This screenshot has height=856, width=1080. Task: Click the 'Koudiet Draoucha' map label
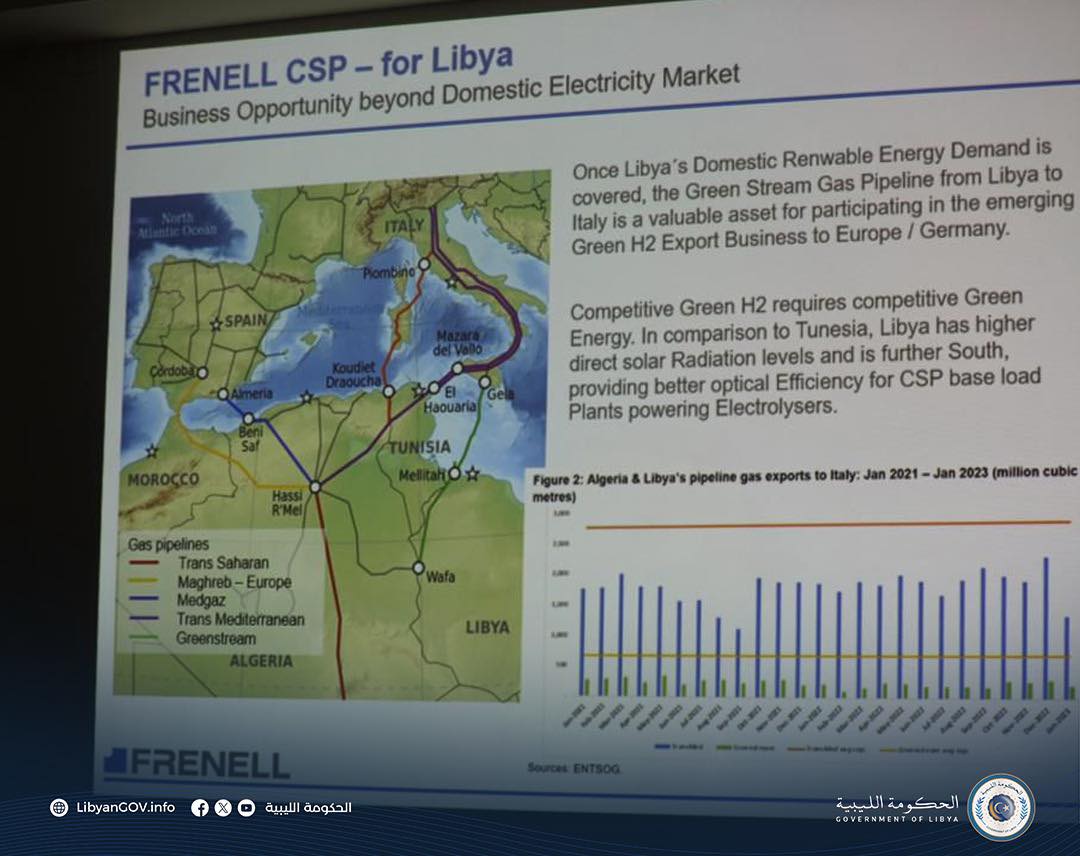point(353,375)
